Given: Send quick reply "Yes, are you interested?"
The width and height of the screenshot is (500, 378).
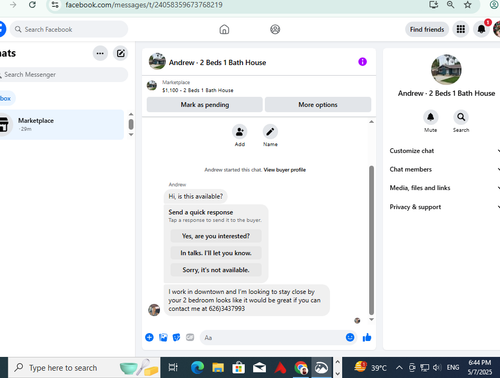Looking at the screenshot, I should [x=216, y=236].
